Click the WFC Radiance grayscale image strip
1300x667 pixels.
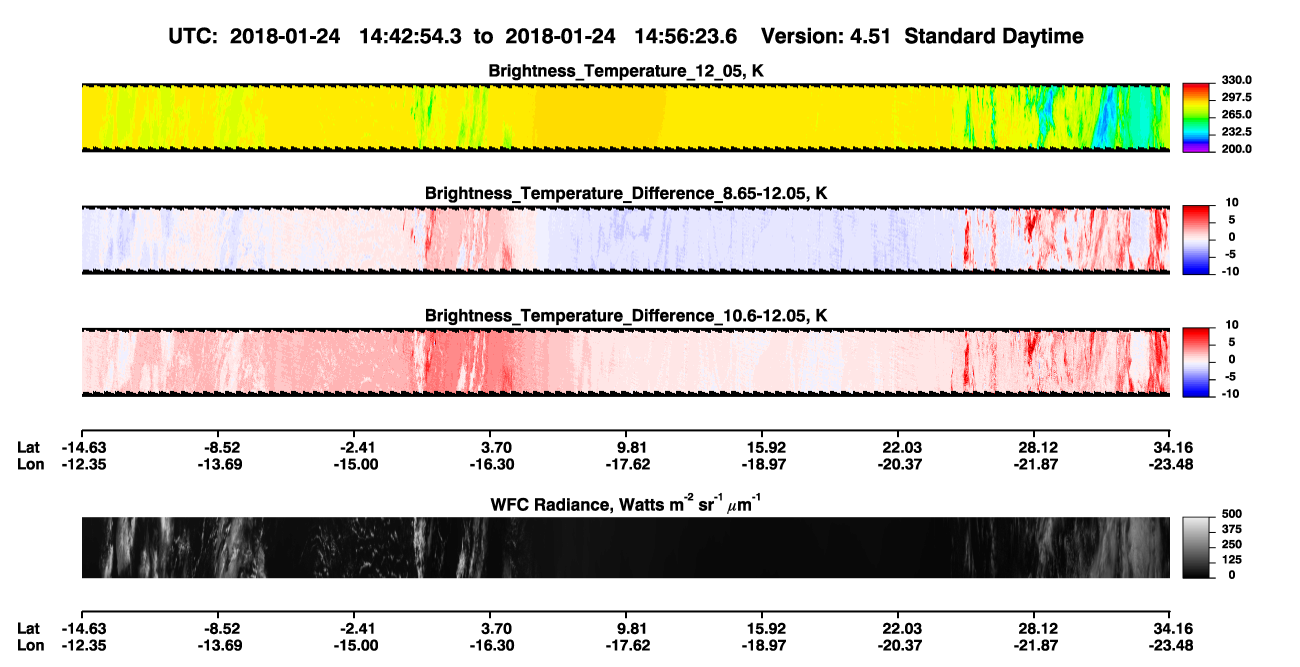coord(626,547)
